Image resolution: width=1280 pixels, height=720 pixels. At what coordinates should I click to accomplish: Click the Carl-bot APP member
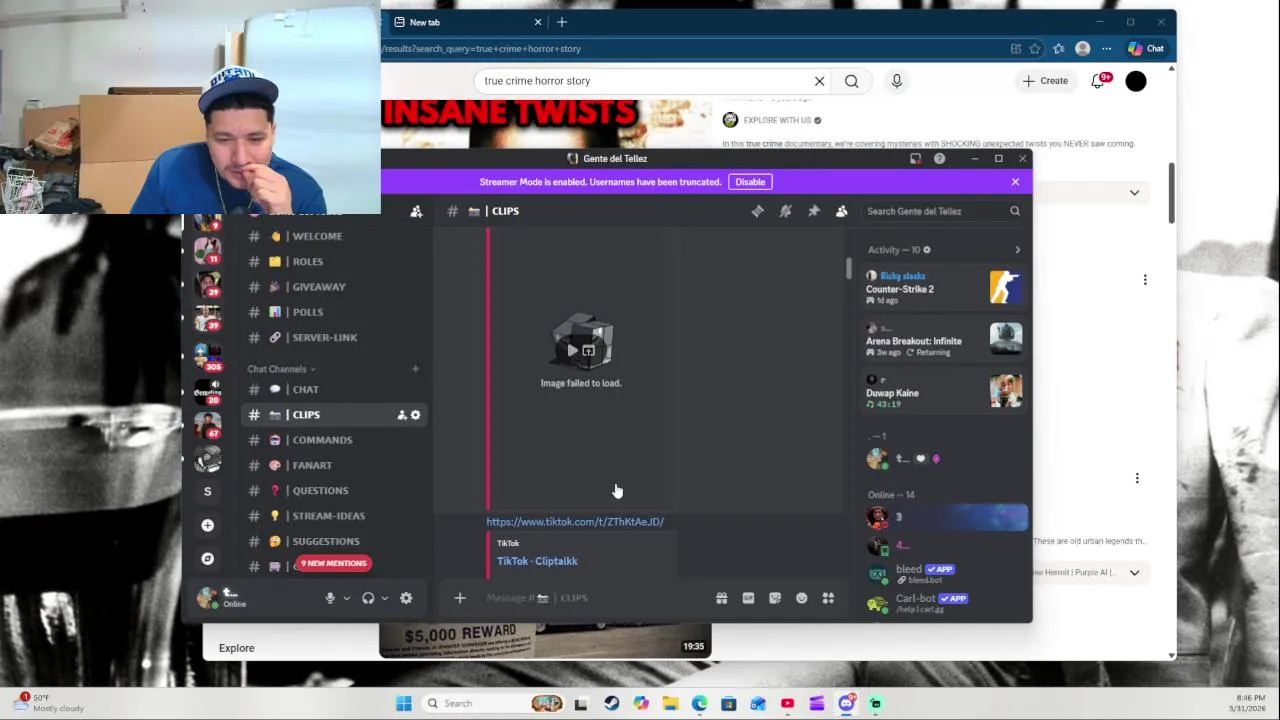tap(944, 603)
